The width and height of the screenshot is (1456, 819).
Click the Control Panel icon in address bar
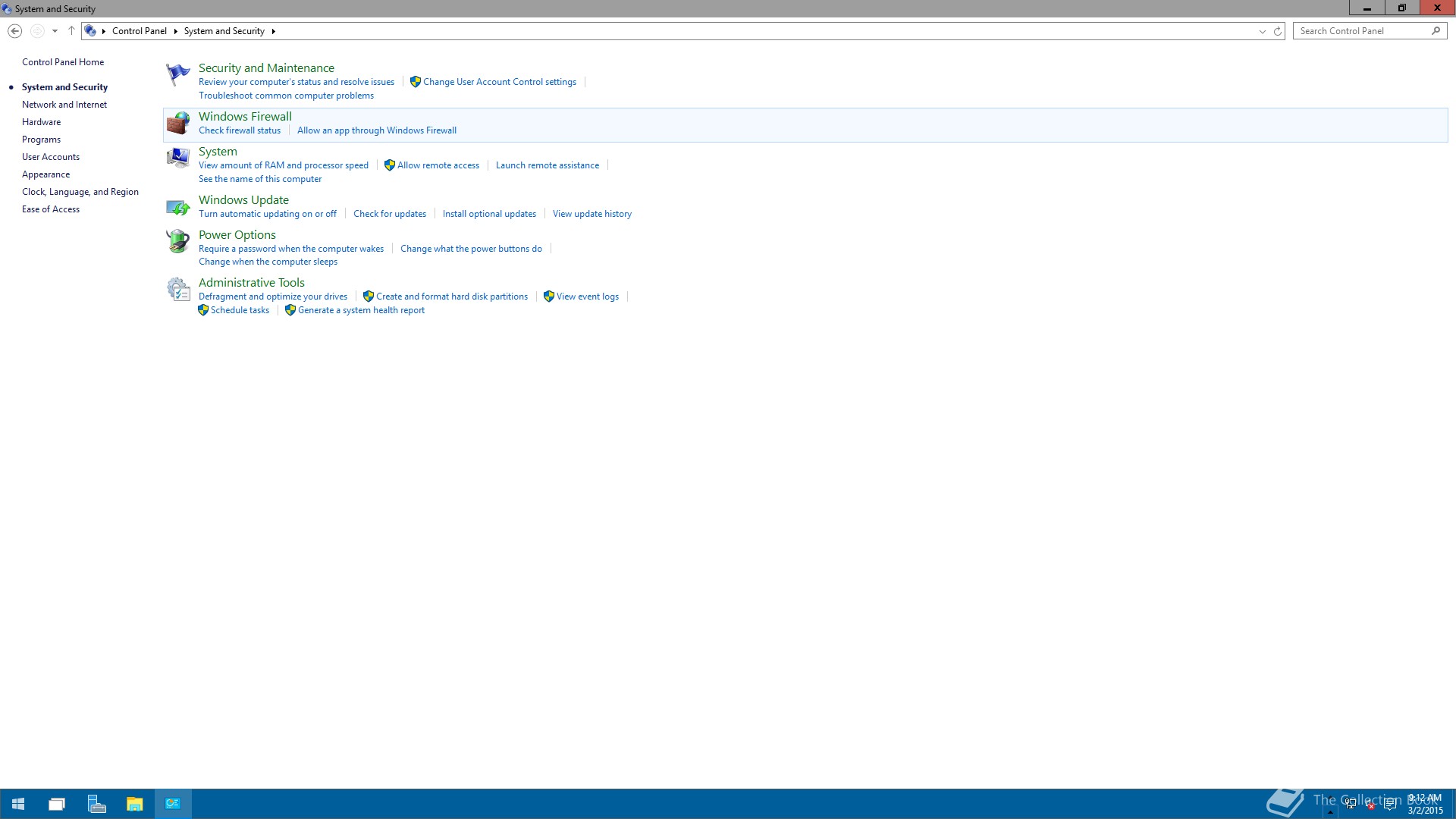tap(90, 31)
